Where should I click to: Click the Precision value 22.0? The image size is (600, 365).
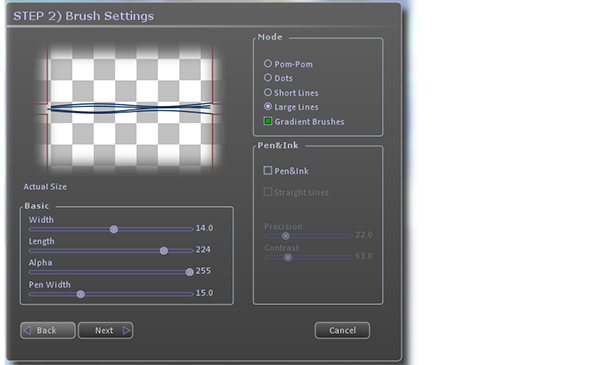pos(364,235)
